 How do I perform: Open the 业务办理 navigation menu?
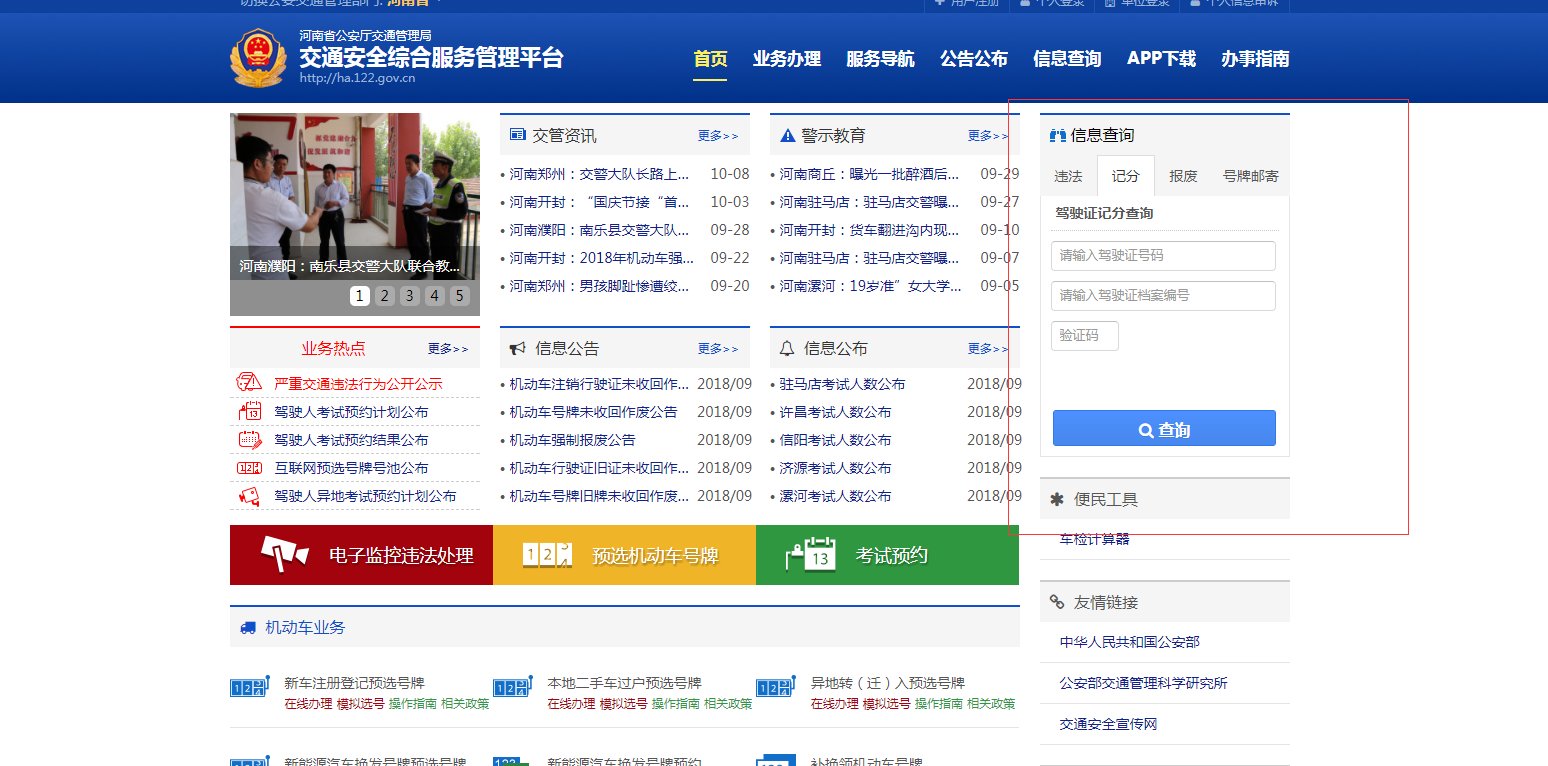(x=786, y=59)
